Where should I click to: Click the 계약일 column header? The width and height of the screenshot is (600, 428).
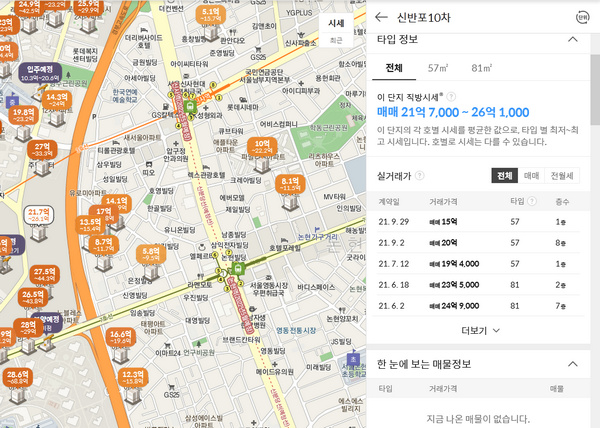pos(389,202)
